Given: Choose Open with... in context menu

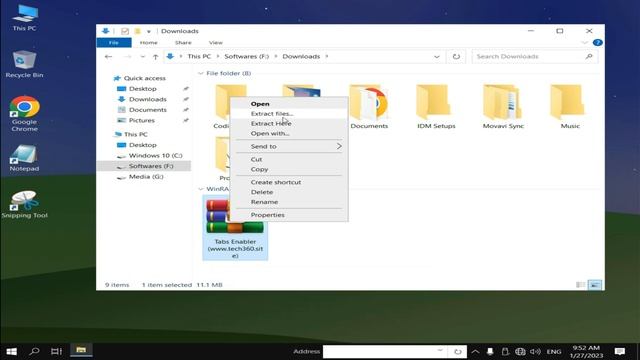Looking at the screenshot, I should [x=289, y=133].
